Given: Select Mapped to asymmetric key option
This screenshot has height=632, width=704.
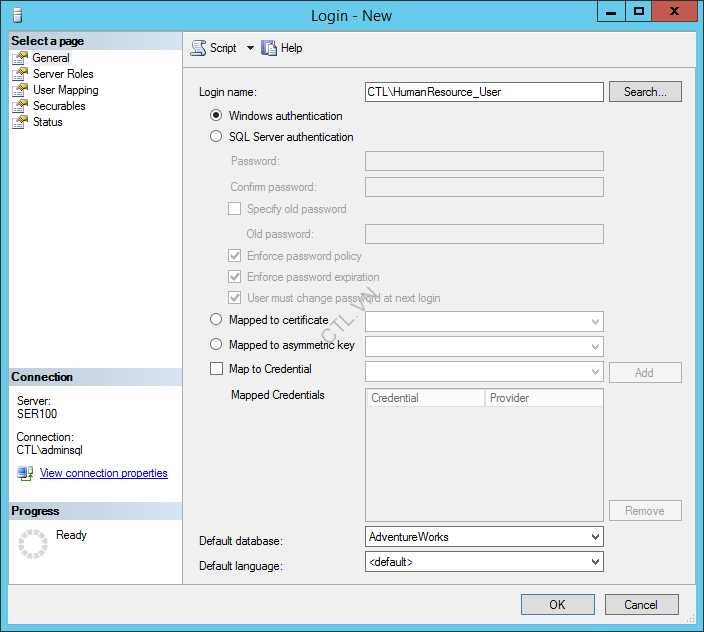Looking at the screenshot, I should tap(216, 344).
